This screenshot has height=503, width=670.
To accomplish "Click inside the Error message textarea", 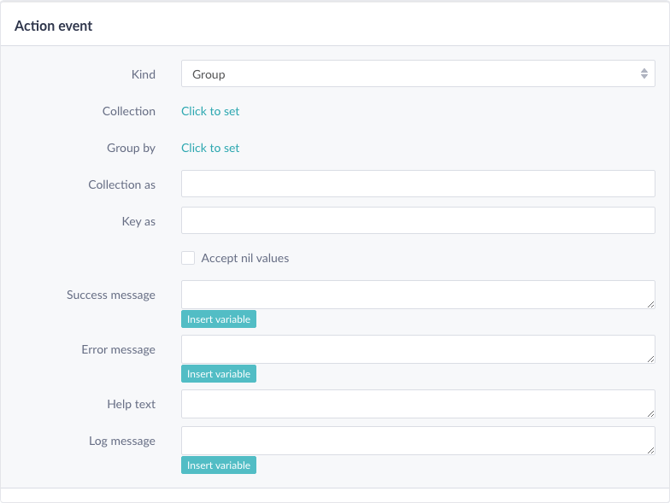I will tap(418, 349).
